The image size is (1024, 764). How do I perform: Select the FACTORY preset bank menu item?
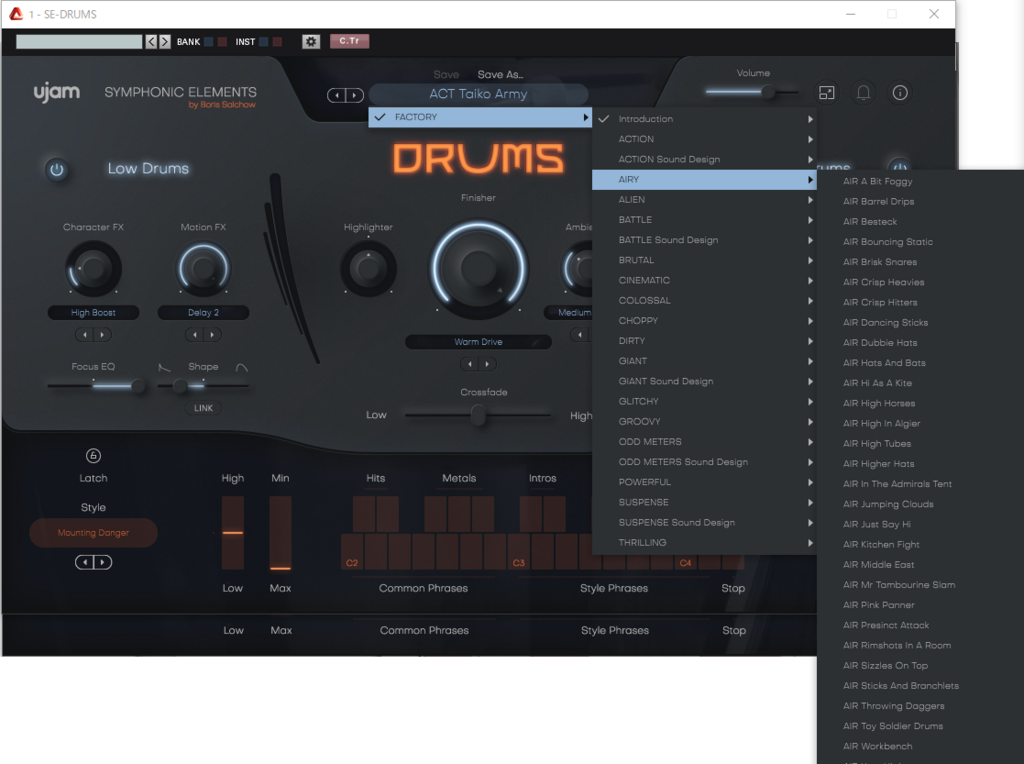480,117
